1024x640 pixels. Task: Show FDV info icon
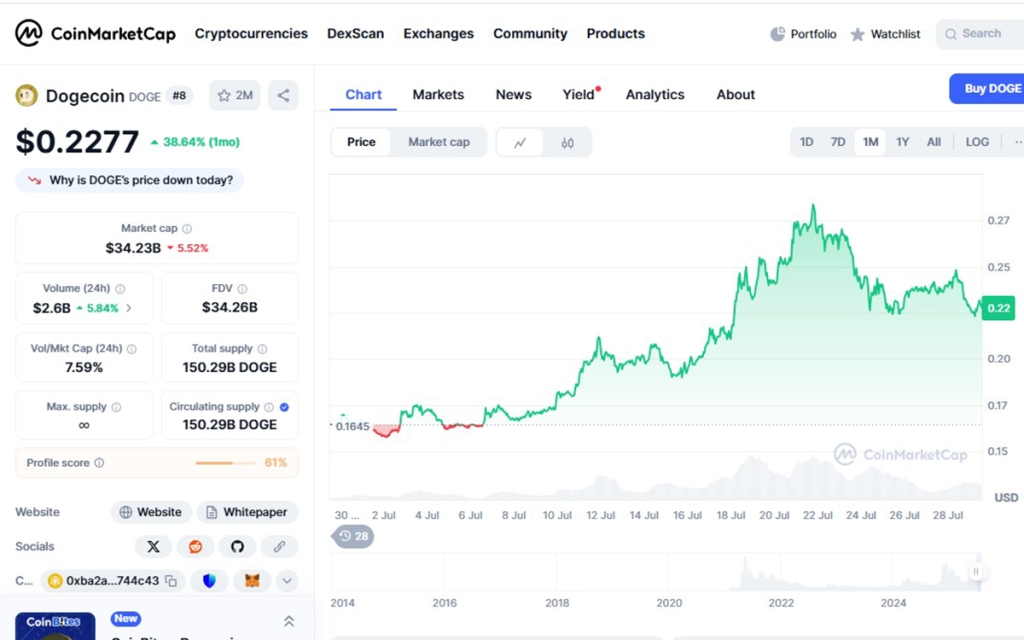coord(242,289)
